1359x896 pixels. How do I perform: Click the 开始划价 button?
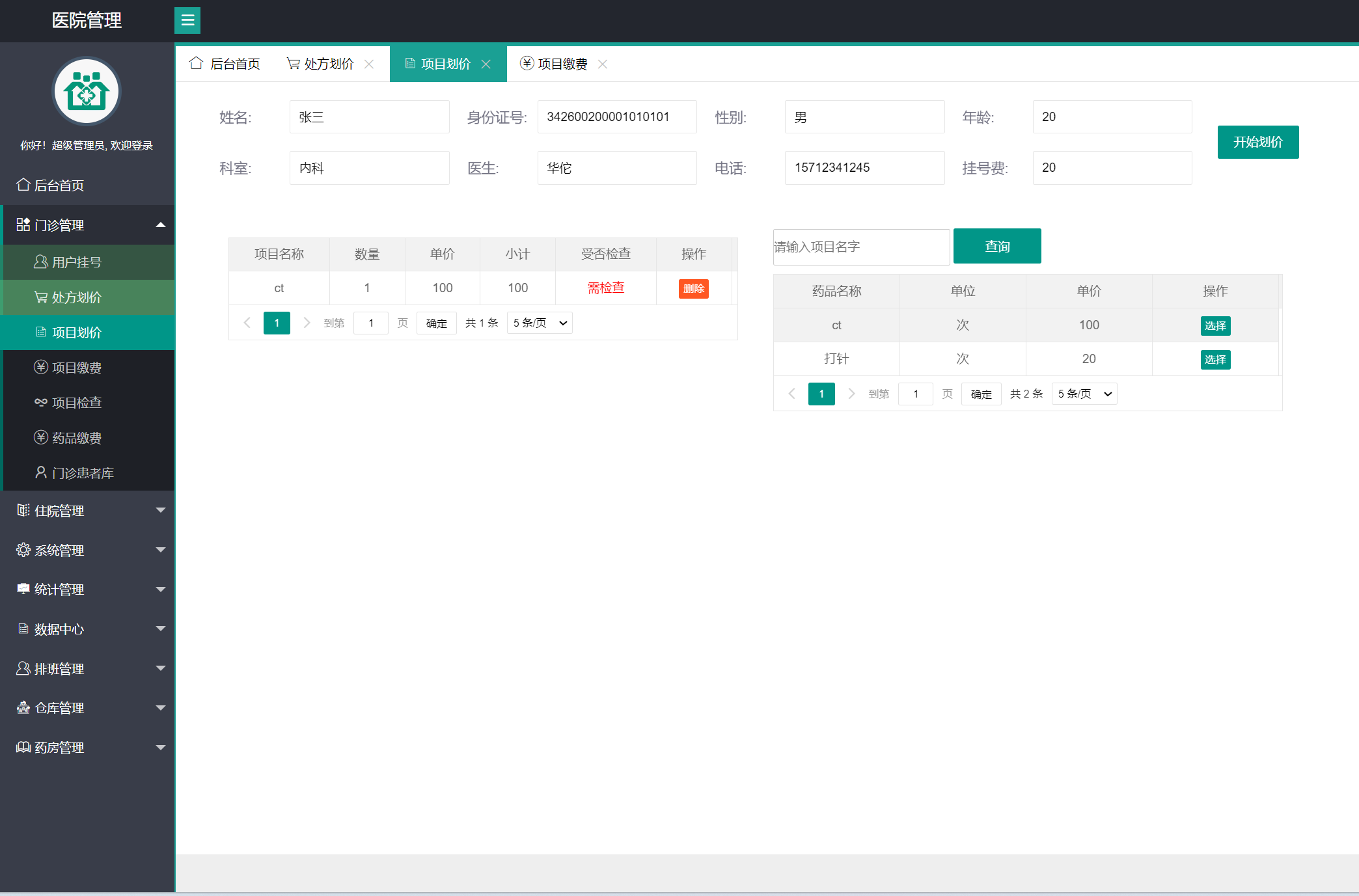coord(1257,142)
